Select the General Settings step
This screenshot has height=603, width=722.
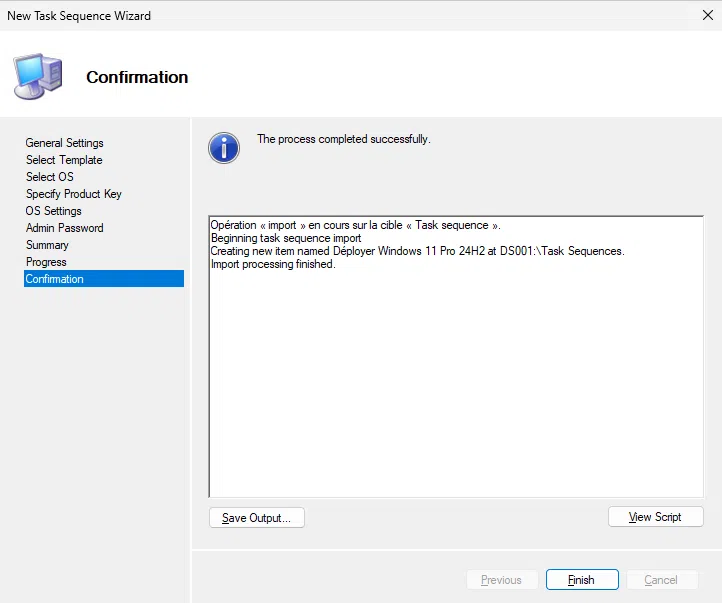(65, 143)
